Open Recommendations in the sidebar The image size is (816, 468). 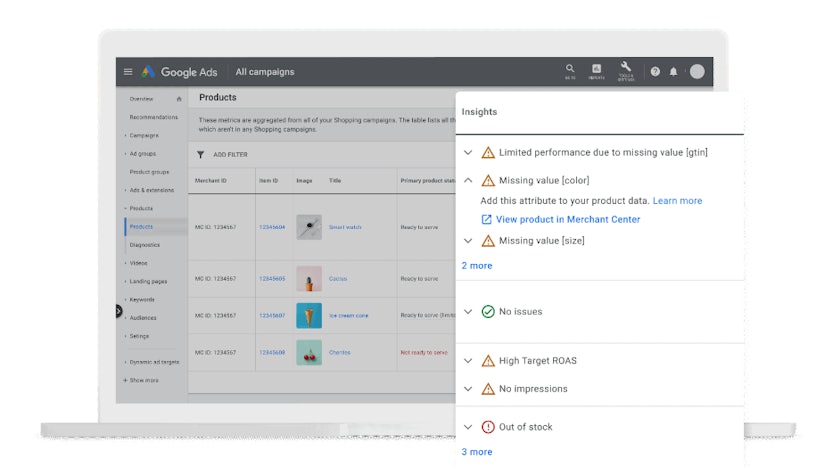pyautogui.click(x=153, y=117)
